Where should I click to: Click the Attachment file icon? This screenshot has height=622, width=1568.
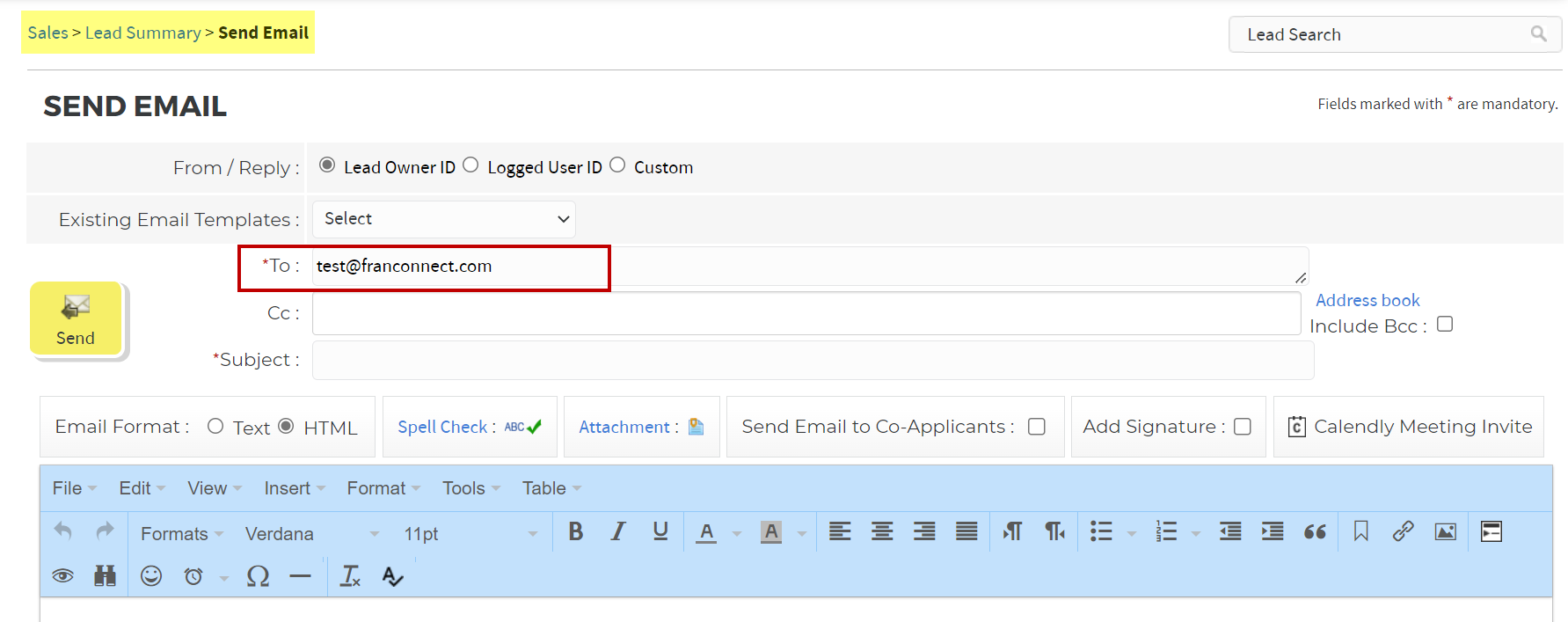coord(696,427)
